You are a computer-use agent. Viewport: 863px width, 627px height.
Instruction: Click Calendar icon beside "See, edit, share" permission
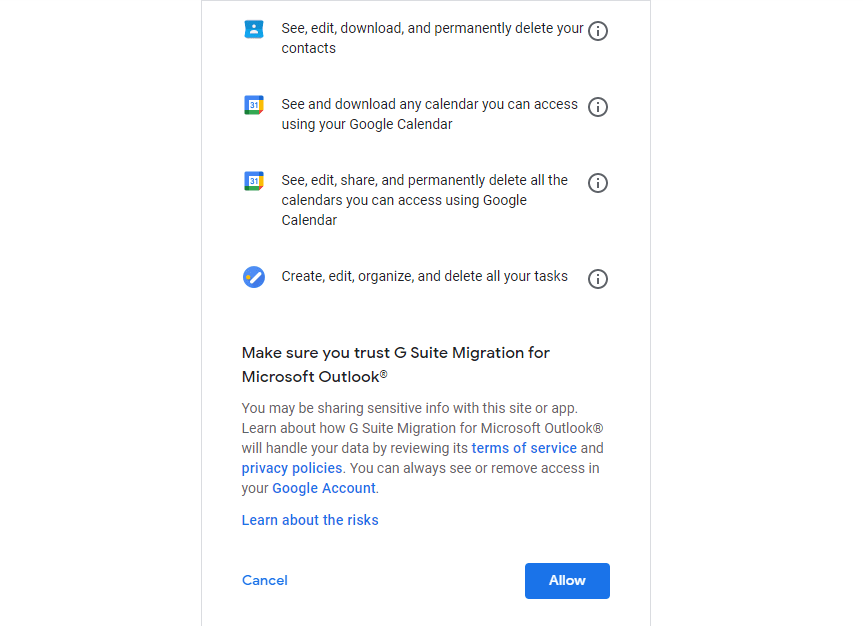click(x=254, y=181)
